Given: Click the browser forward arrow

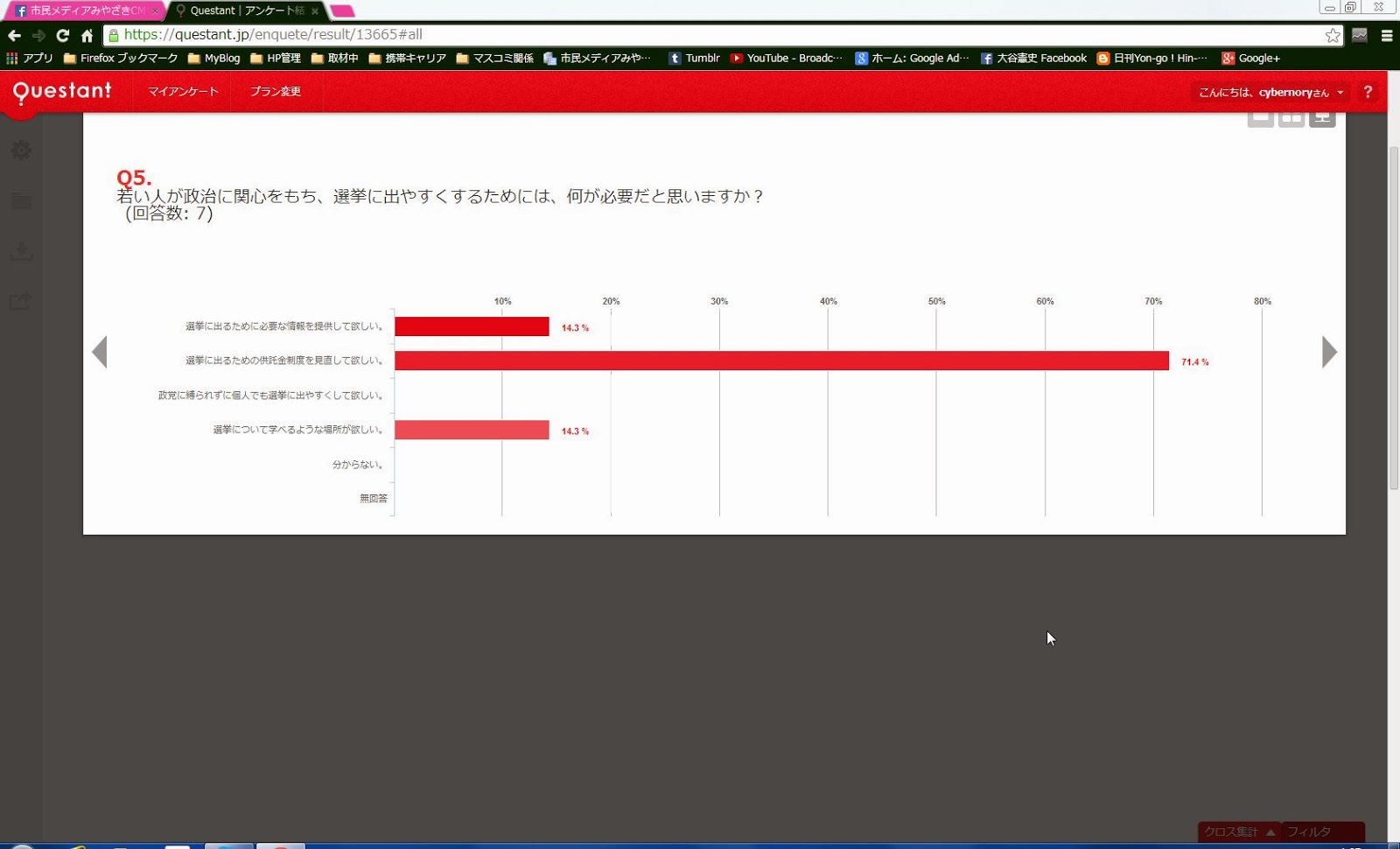Looking at the screenshot, I should (x=38, y=35).
